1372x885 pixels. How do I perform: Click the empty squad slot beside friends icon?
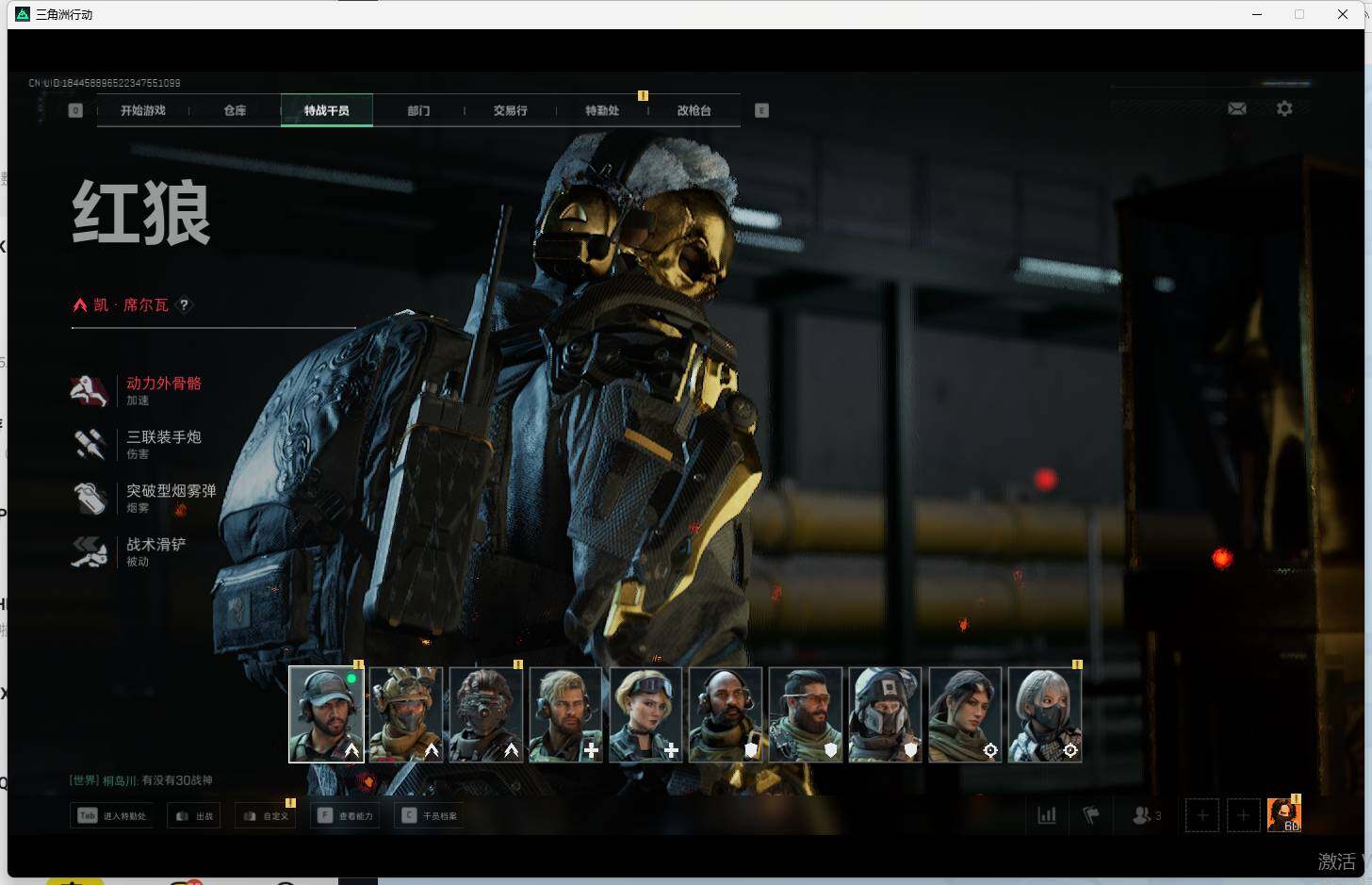[x=1202, y=815]
